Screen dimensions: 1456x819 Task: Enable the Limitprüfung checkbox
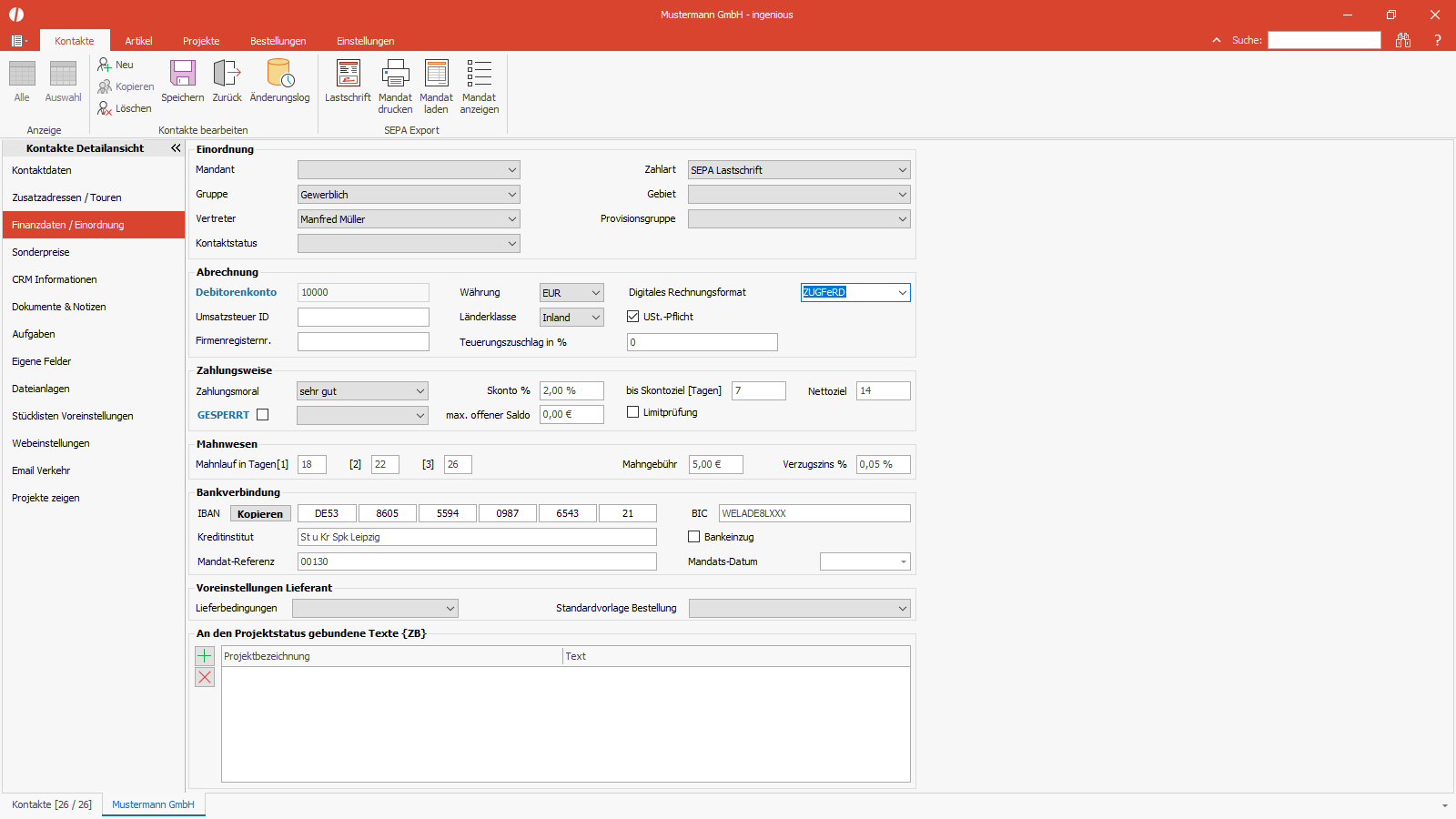point(632,412)
